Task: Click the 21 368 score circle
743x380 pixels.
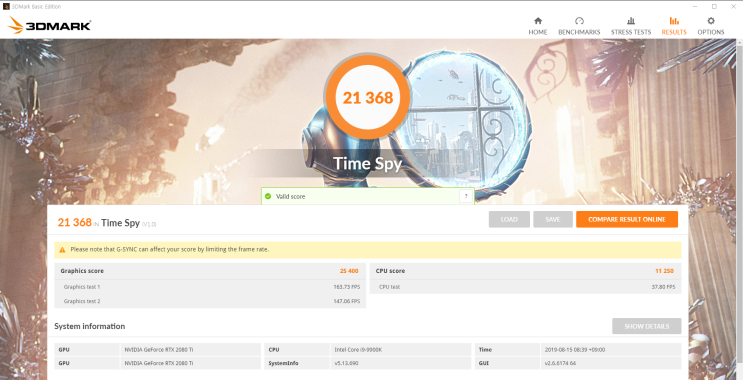Action: click(368, 98)
